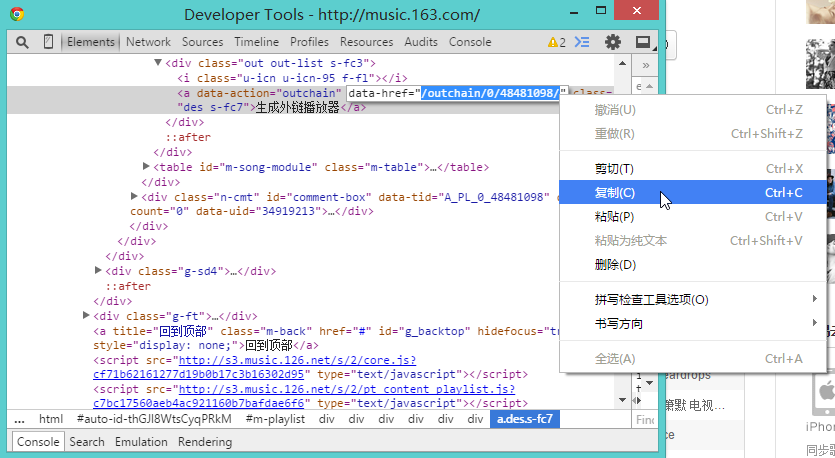This screenshot has height=458, width=835.
Task: Show console drawer icon
Action: click(x=582, y=42)
